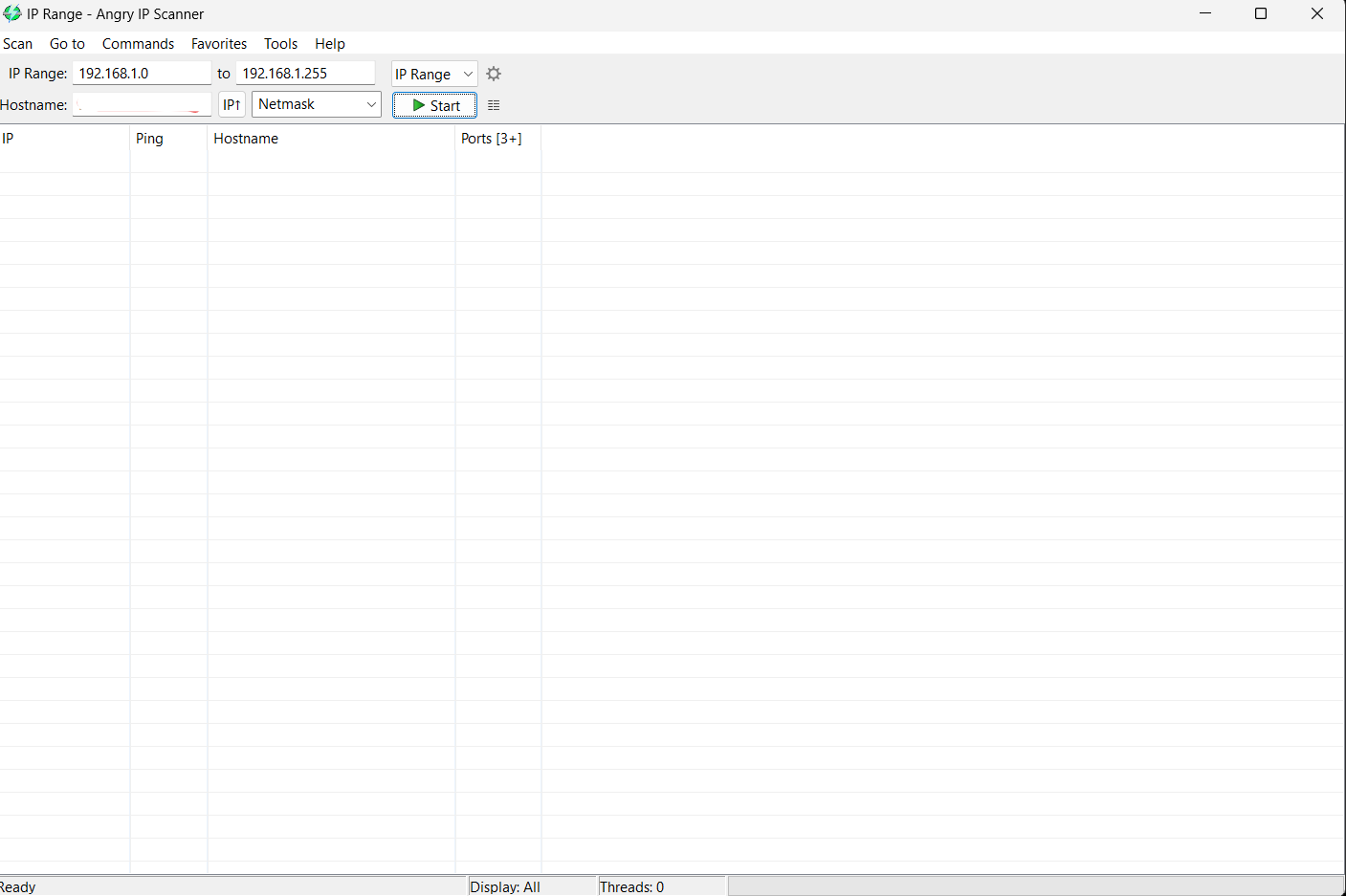This screenshot has width=1346, height=896.
Task: Click the IP↑ button beside Hostname
Action: coord(232,104)
